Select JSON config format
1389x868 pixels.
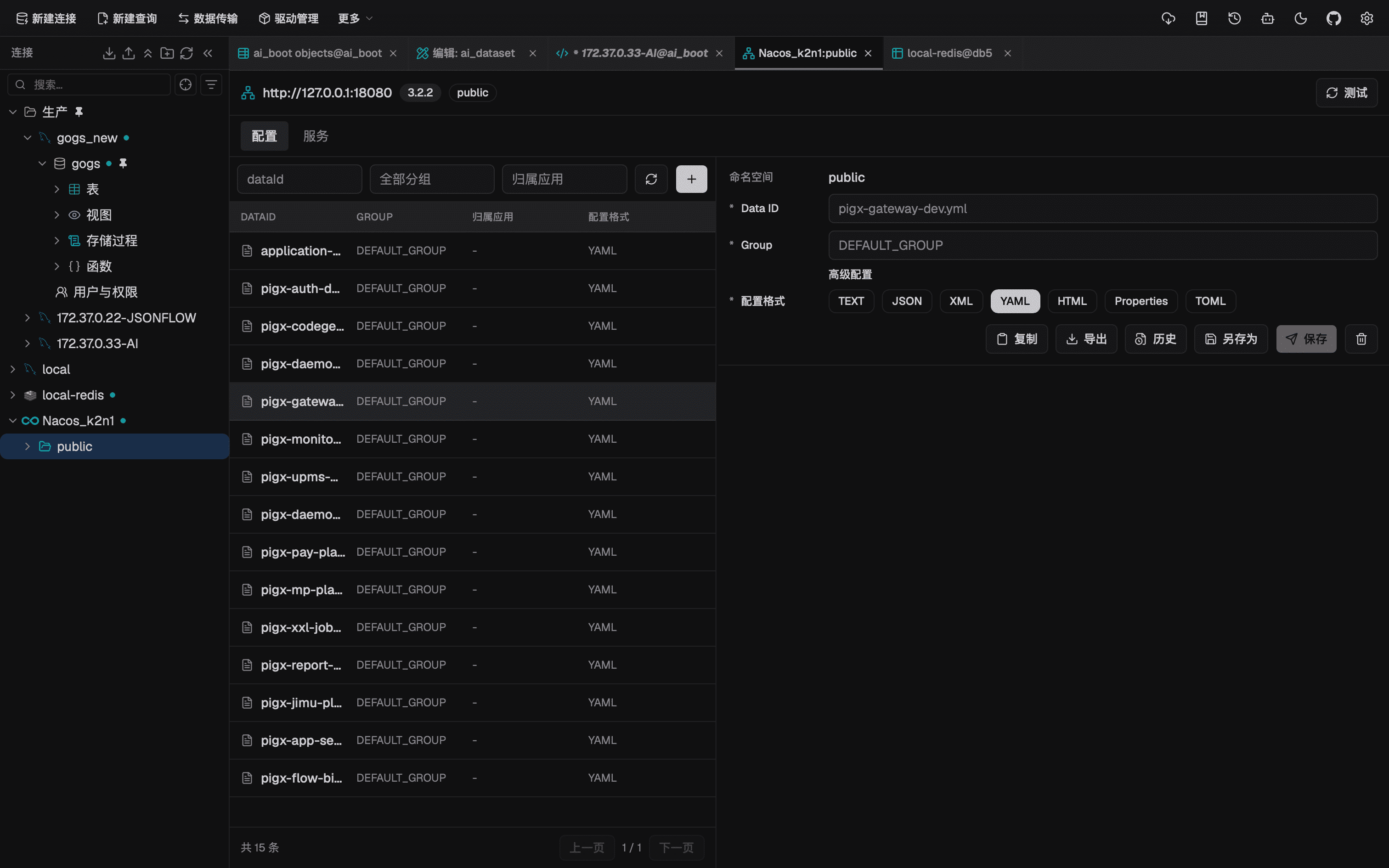[906, 301]
